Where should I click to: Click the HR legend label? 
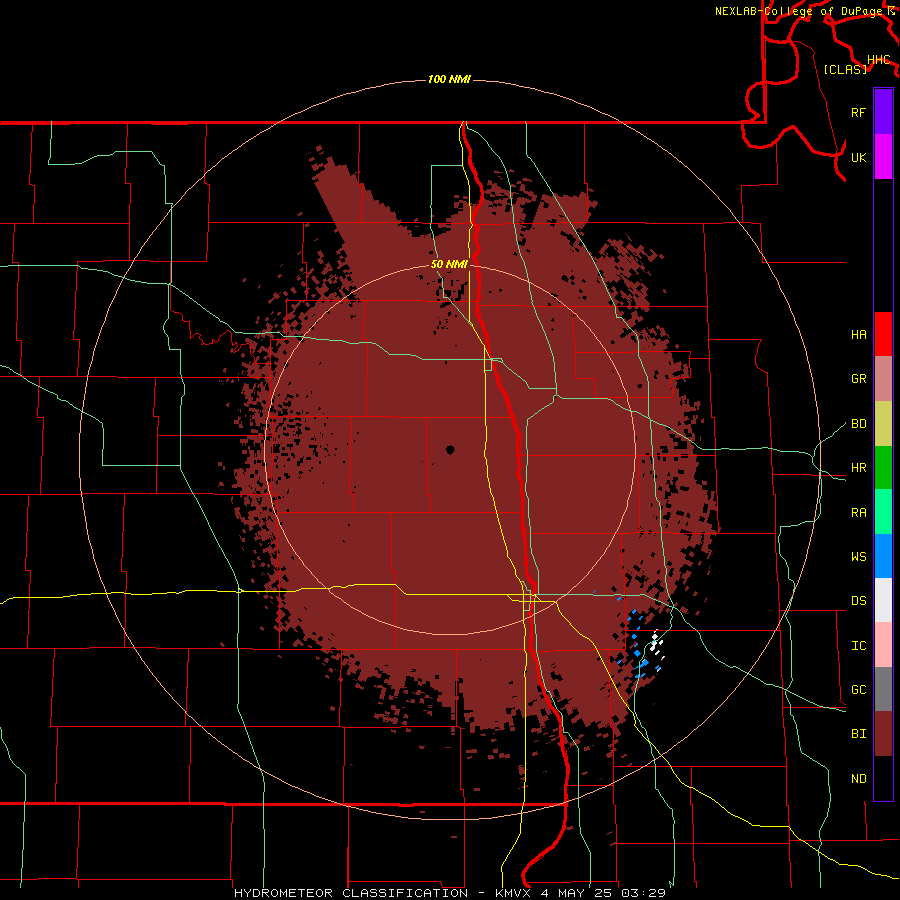click(x=859, y=467)
